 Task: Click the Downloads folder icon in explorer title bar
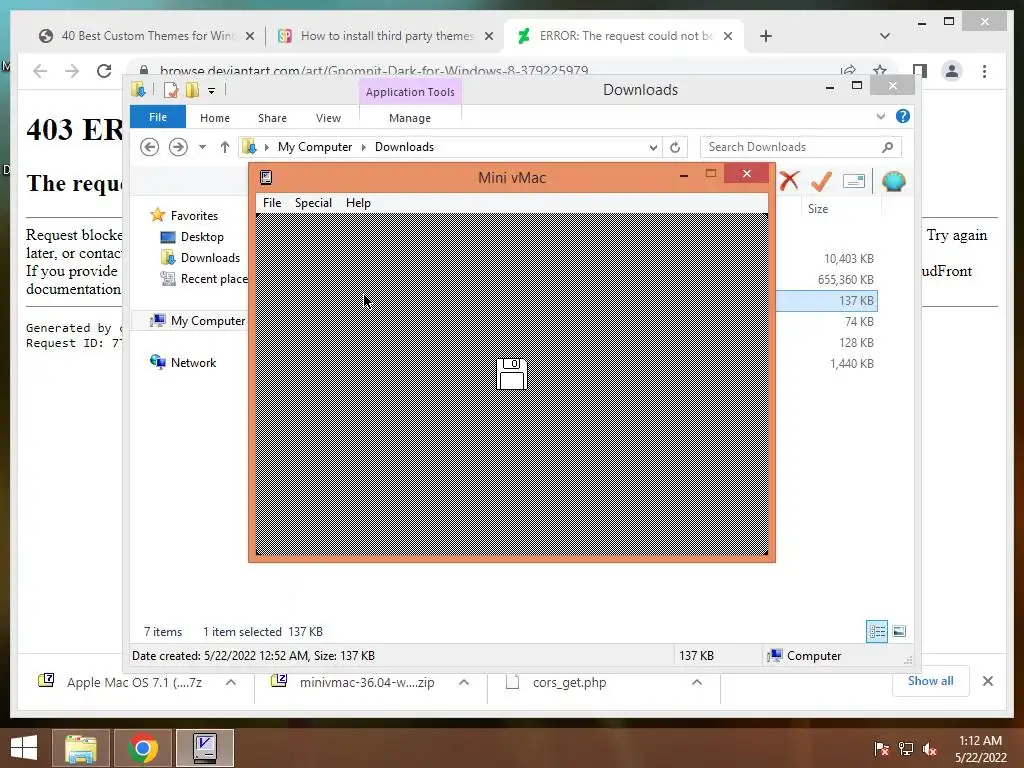[x=138, y=89]
